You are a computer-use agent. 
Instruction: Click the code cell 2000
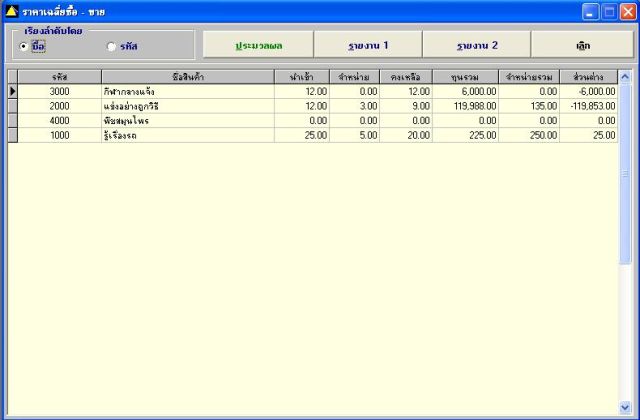click(60, 106)
